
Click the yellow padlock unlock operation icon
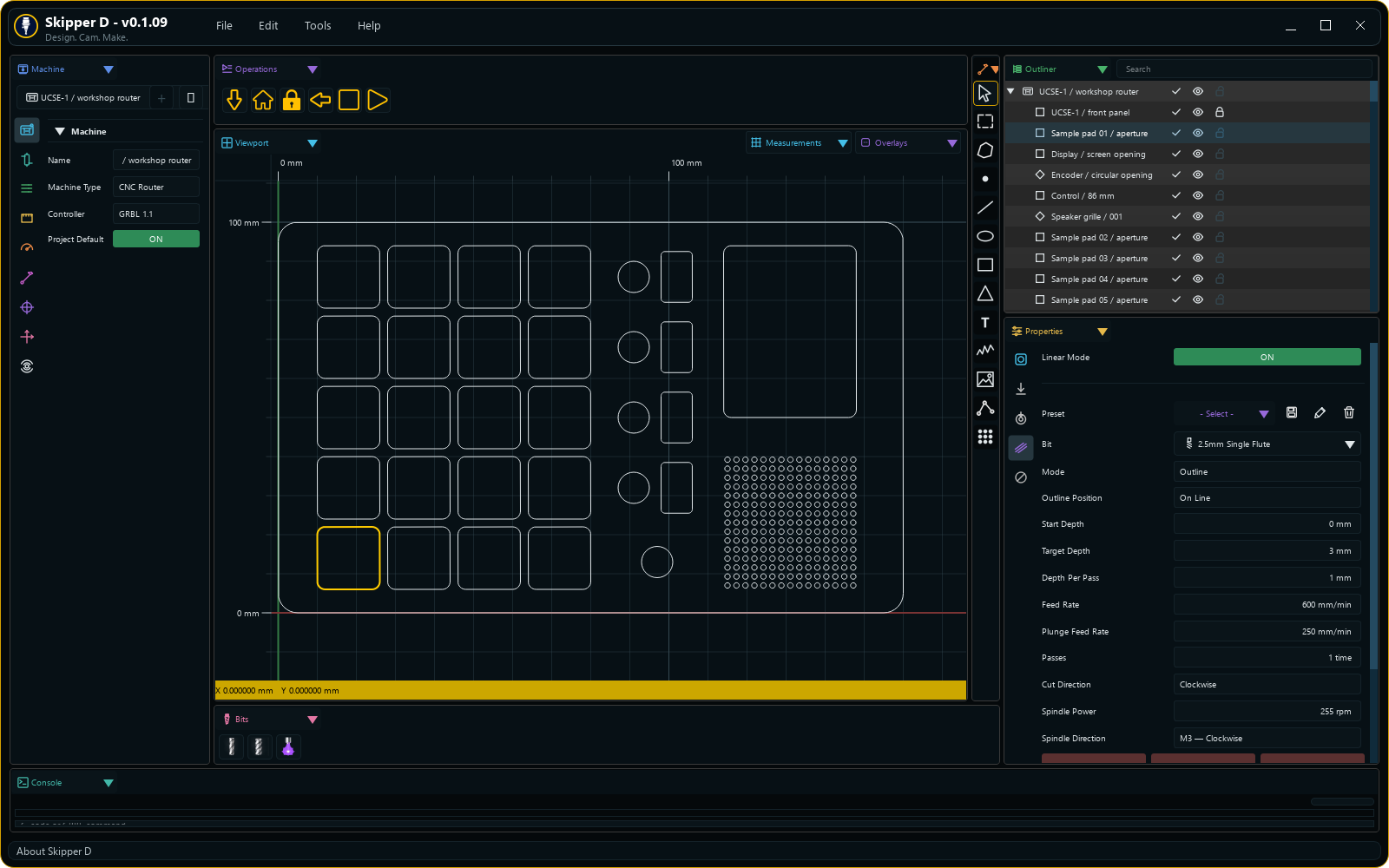coord(292,101)
